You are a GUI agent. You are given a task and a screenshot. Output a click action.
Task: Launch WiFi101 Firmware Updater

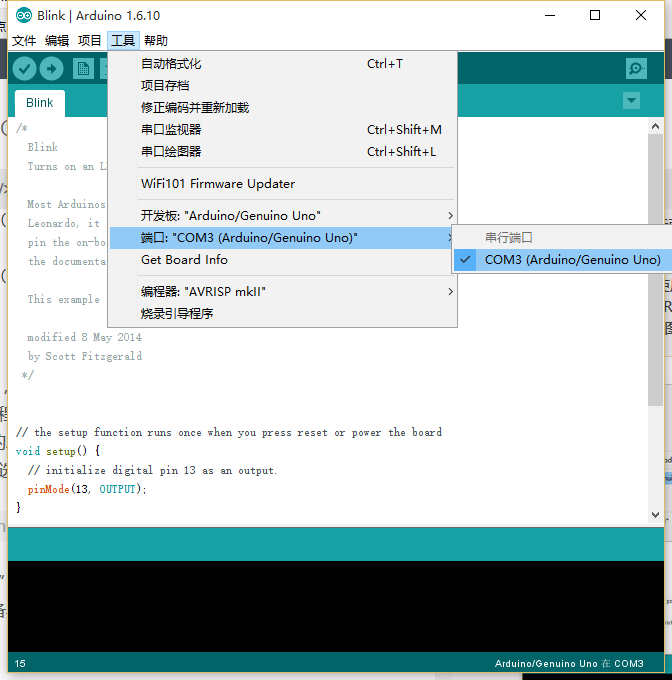point(282,183)
